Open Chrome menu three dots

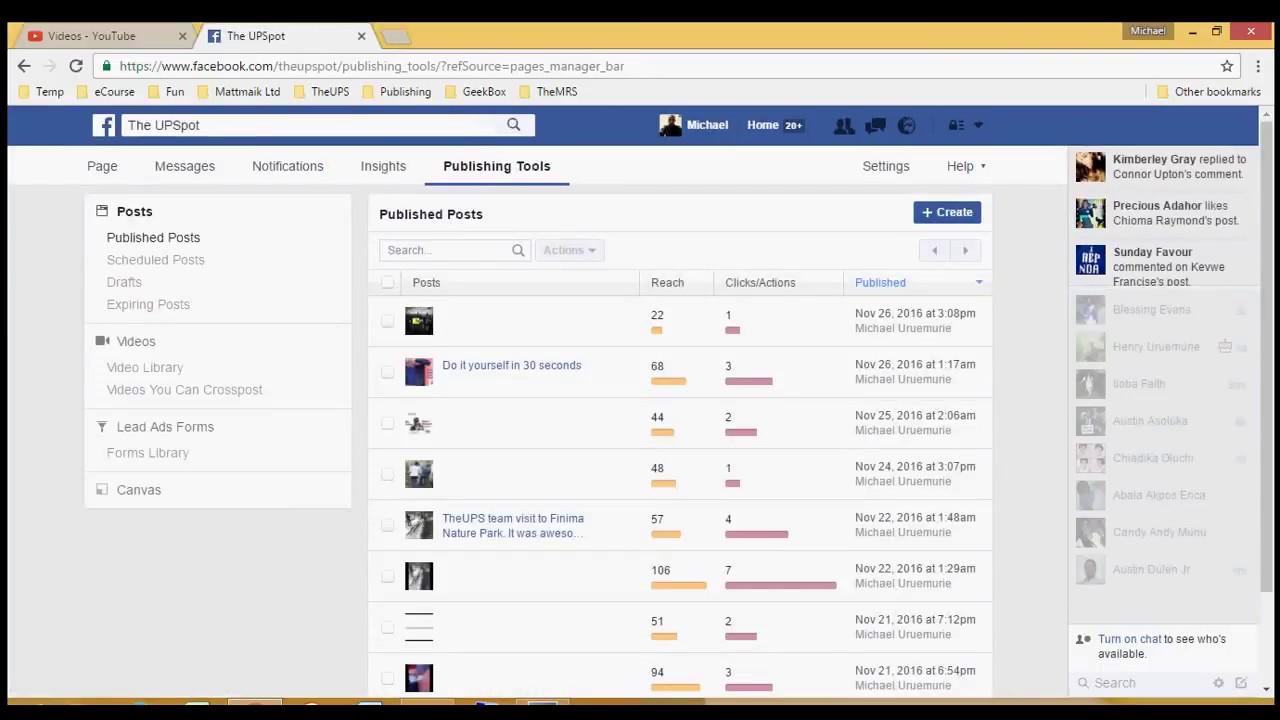pos(1258,66)
